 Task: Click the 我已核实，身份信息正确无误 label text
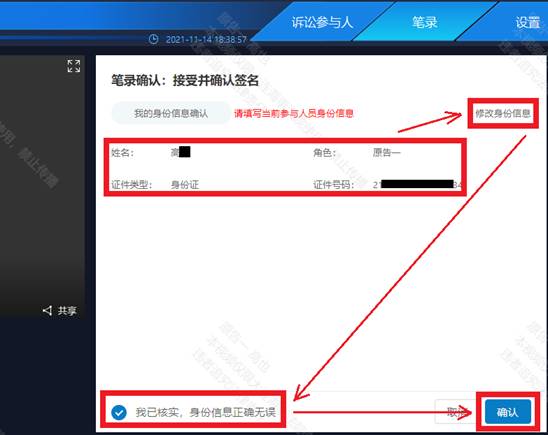206,412
